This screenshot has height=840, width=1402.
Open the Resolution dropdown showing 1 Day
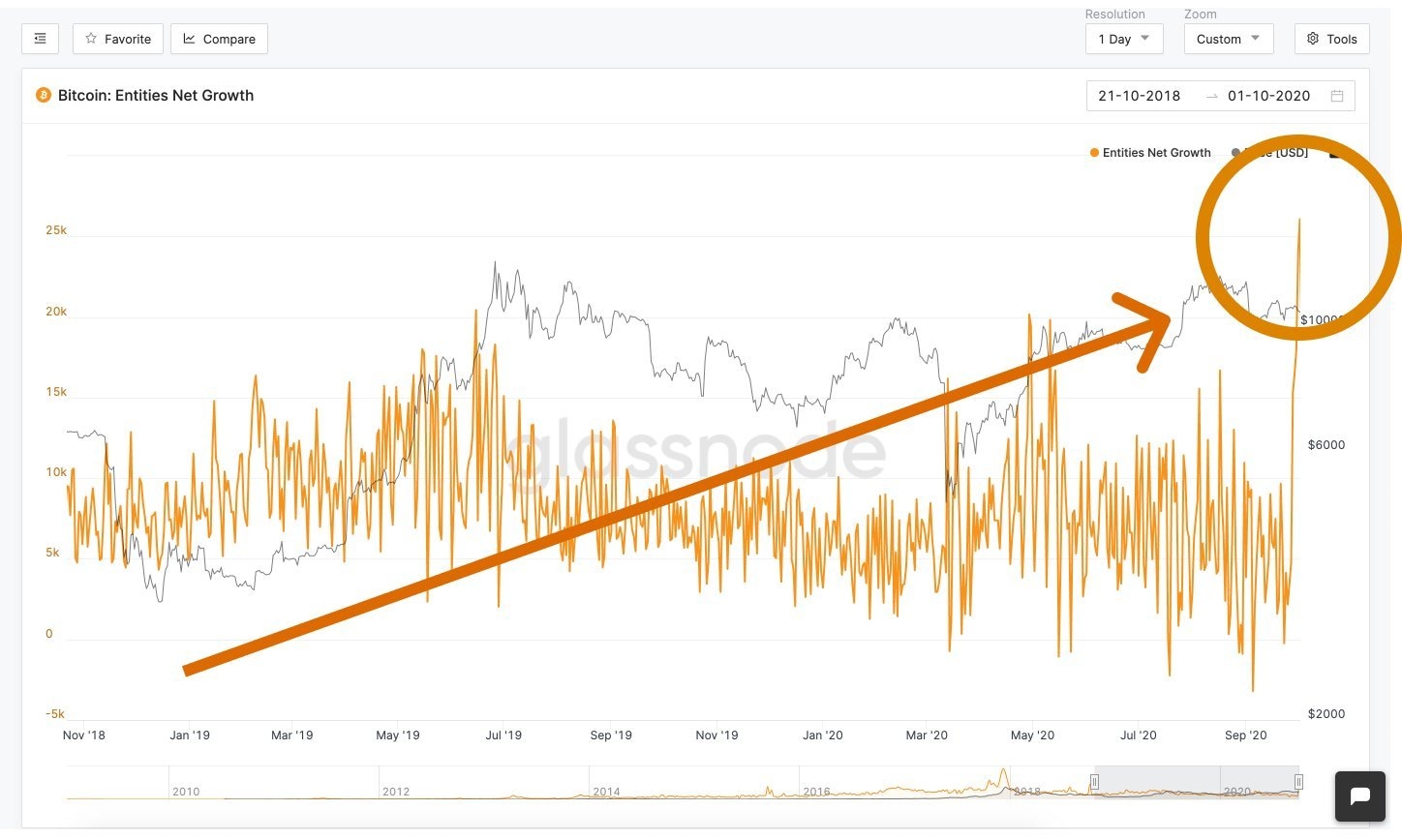1123,39
